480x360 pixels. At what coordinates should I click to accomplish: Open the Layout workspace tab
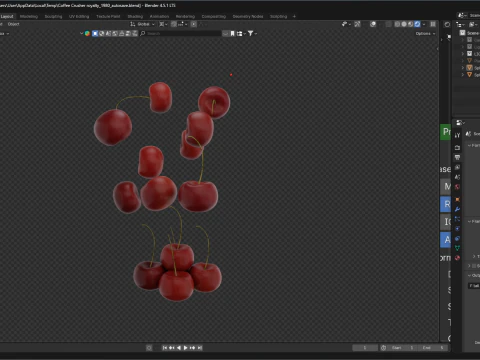pyautogui.click(x=7, y=16)
